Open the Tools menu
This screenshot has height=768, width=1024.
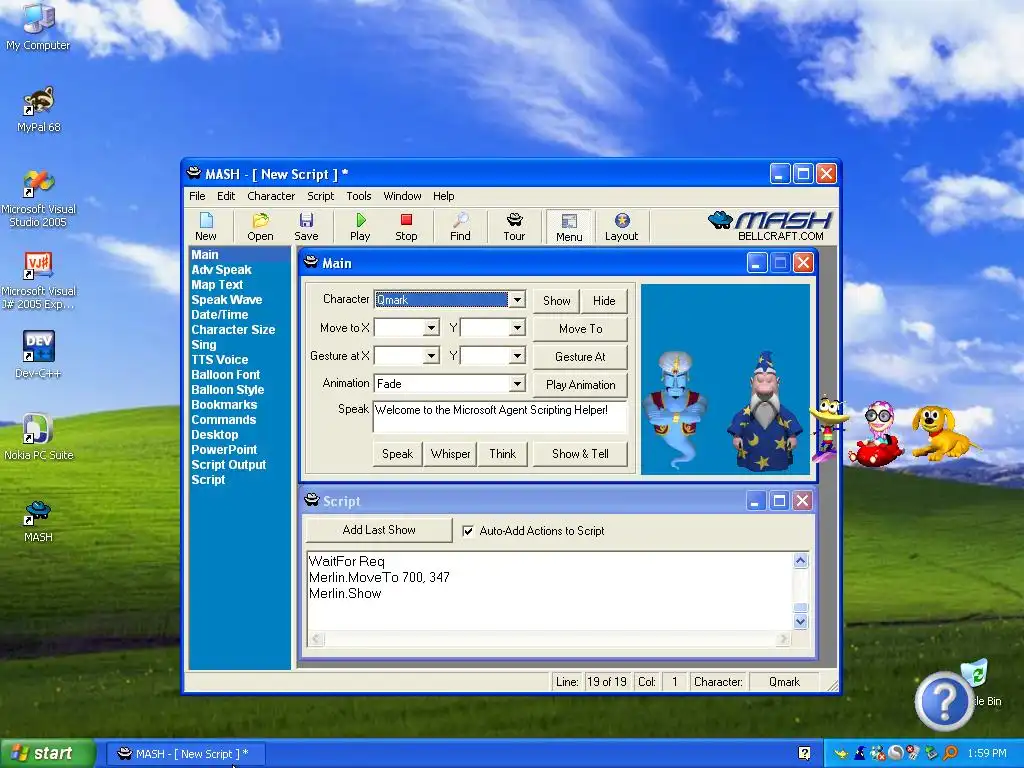pos(359,196)
